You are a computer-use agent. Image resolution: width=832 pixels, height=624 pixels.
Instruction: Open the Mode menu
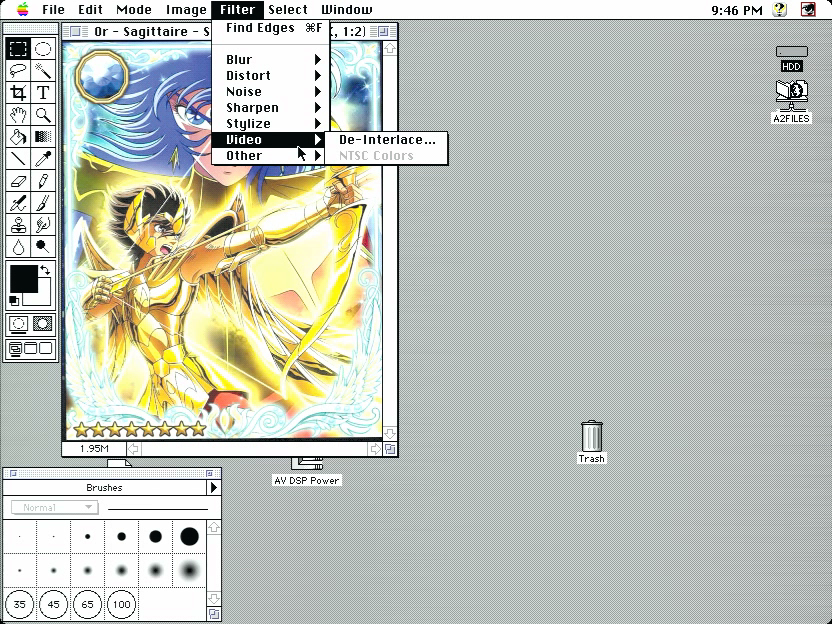tap(134, 10)
